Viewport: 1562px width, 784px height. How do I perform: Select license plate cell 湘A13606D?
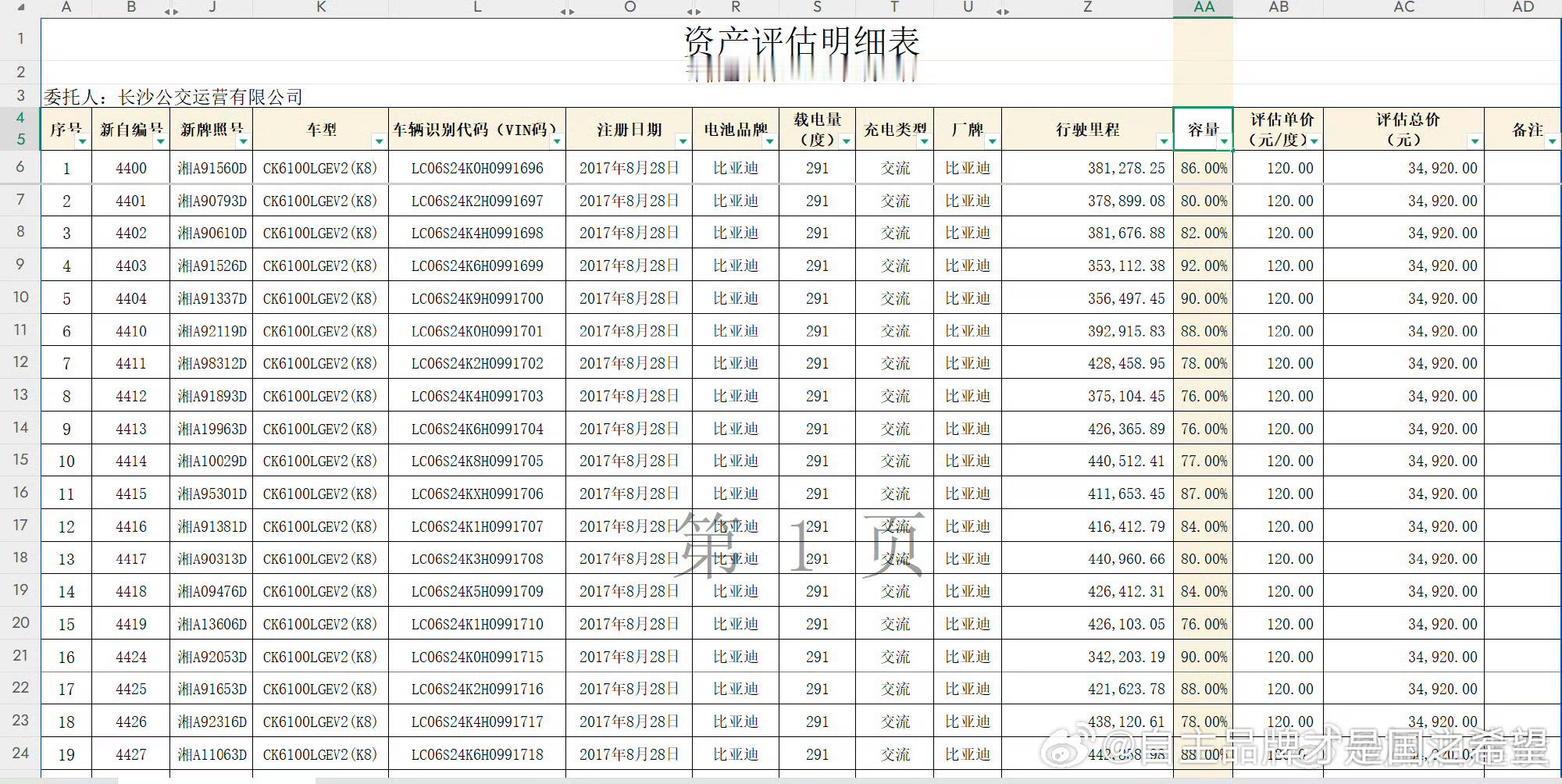coord(212,624)
